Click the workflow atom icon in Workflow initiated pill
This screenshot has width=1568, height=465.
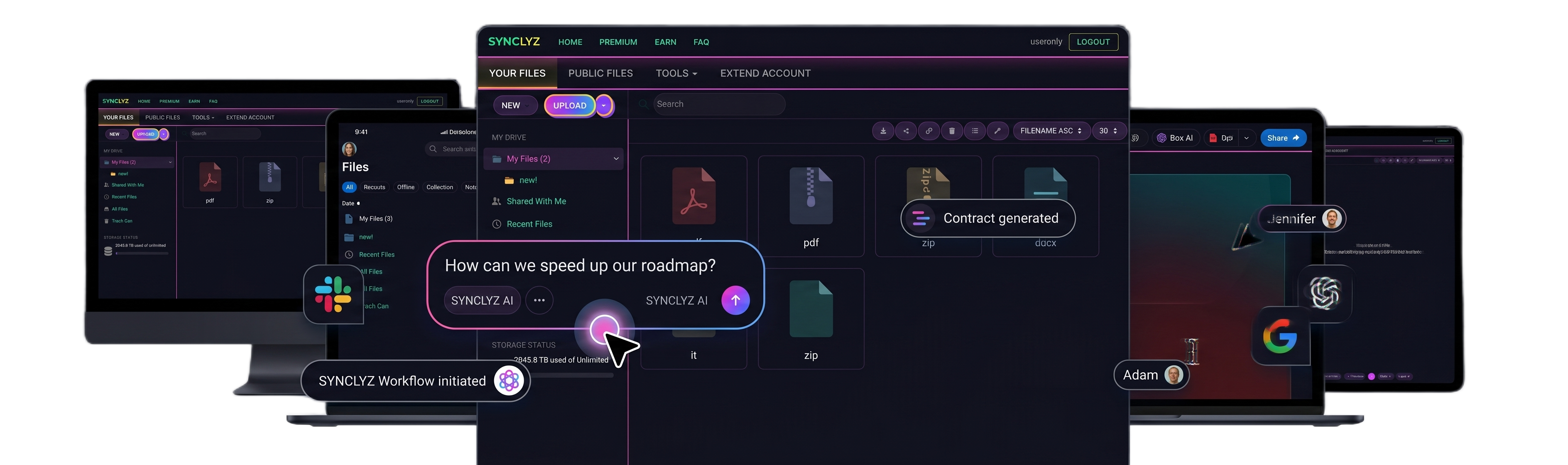[x=509, y=381]
